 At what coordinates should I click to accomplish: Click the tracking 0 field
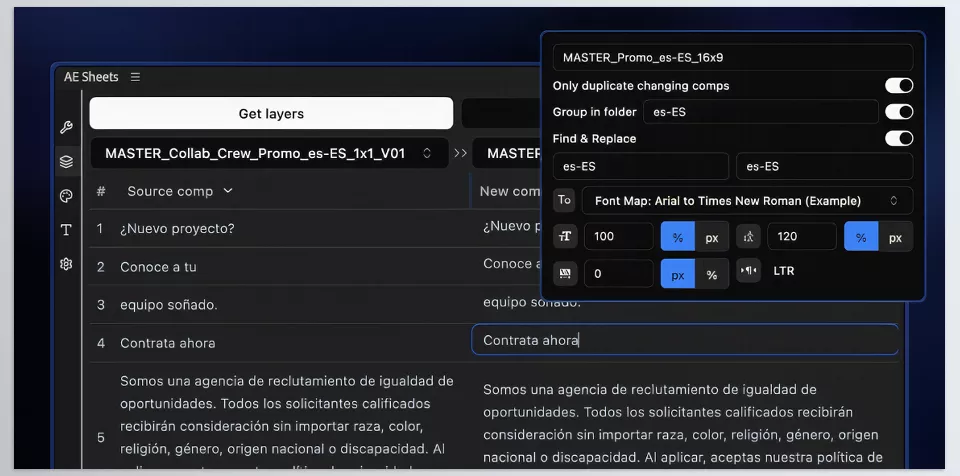619,273
